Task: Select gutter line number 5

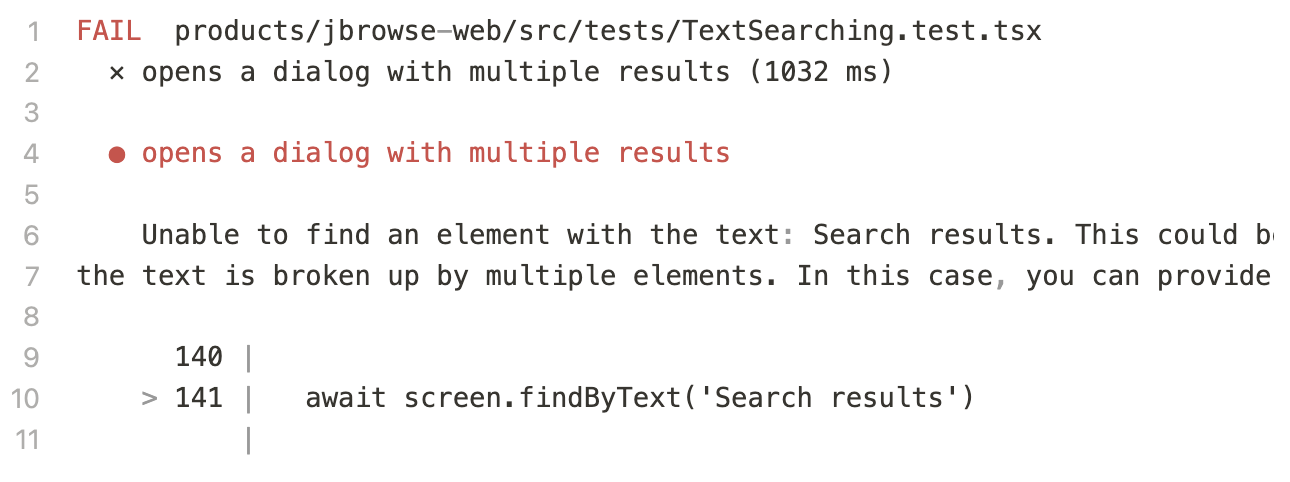Action: click(33, 194)
